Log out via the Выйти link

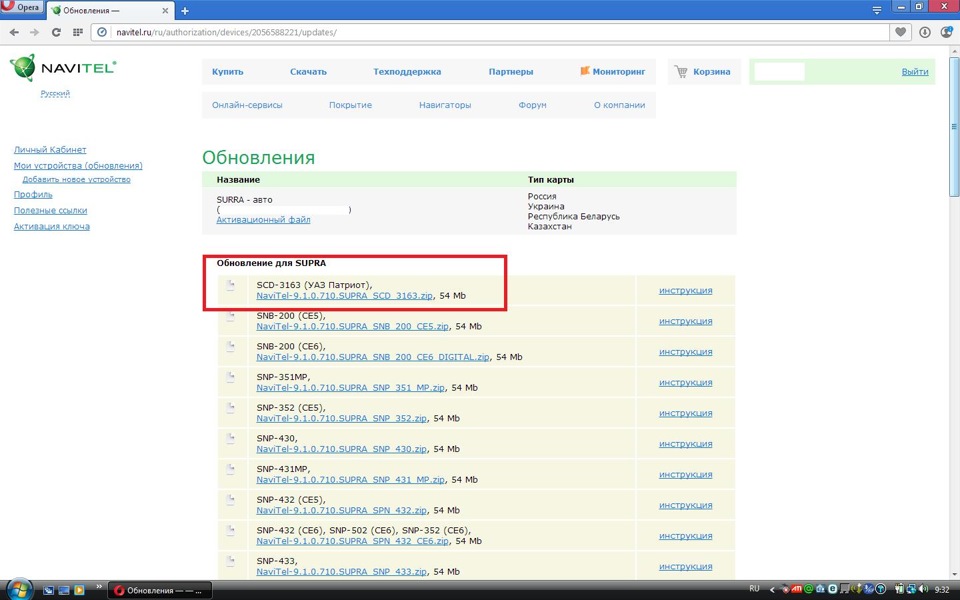915,72
